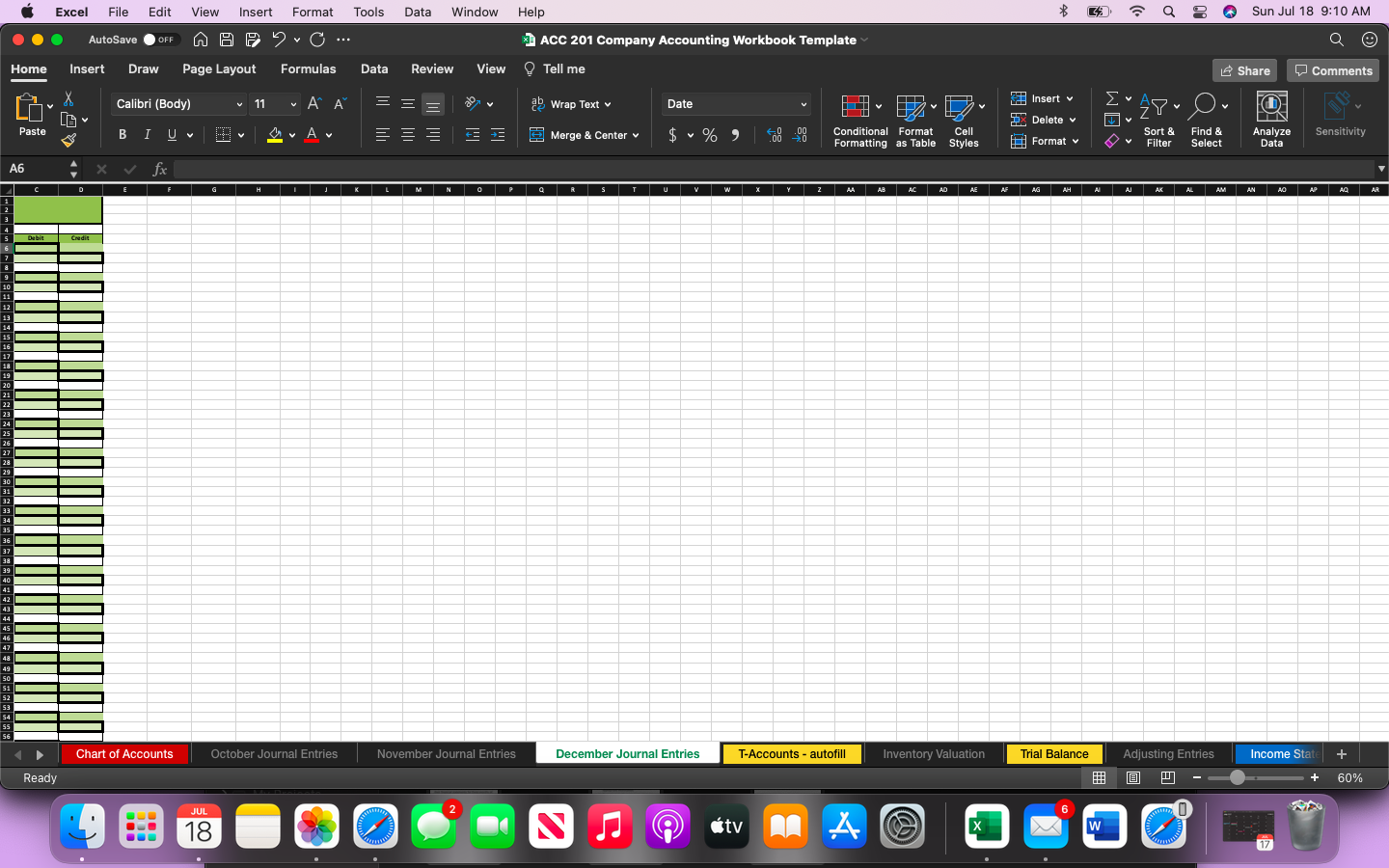
Task: Switch to Page Break Preview in status bar
Action: pos(1168,777)
